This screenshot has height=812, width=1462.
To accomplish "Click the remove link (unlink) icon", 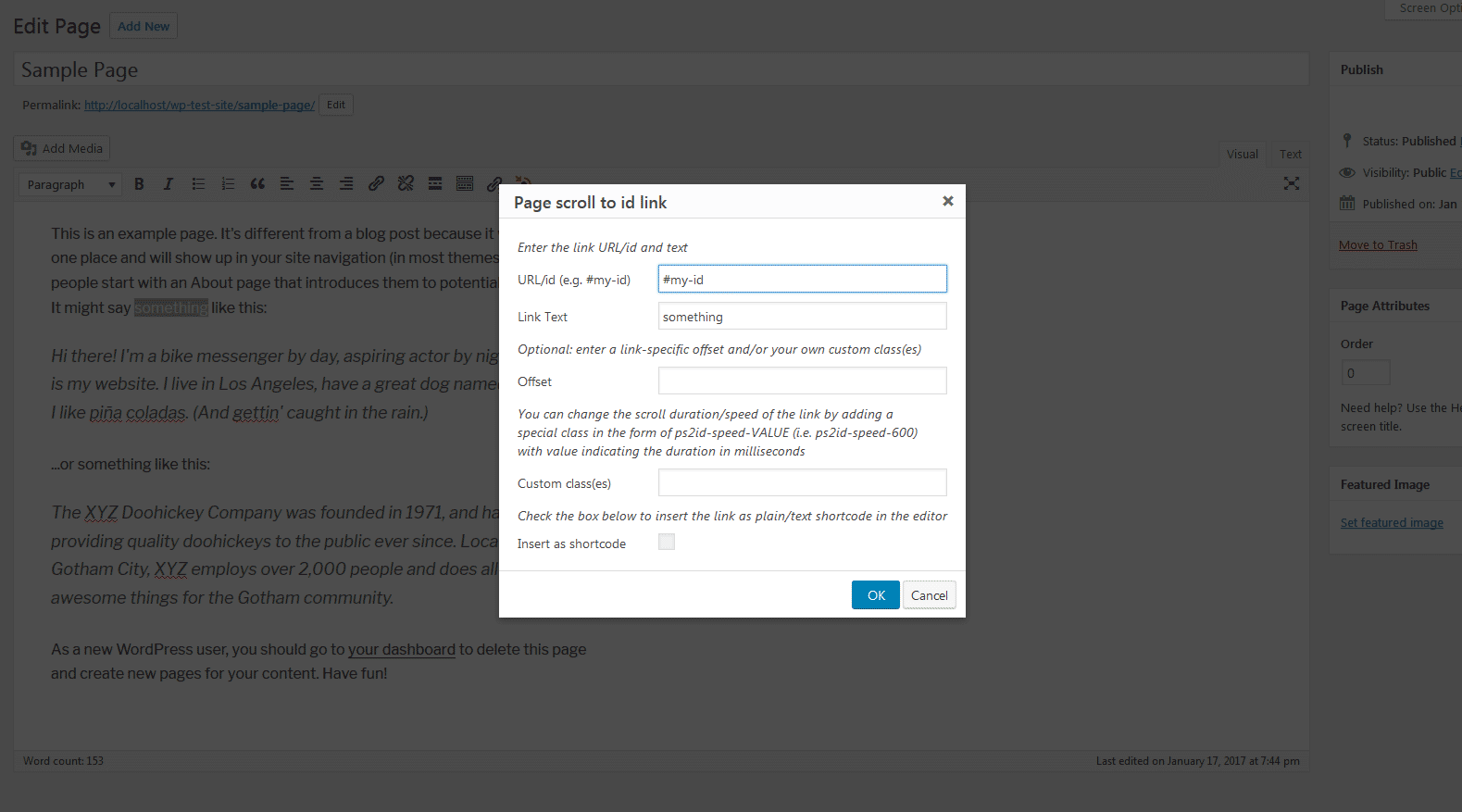I will (406, 184).
